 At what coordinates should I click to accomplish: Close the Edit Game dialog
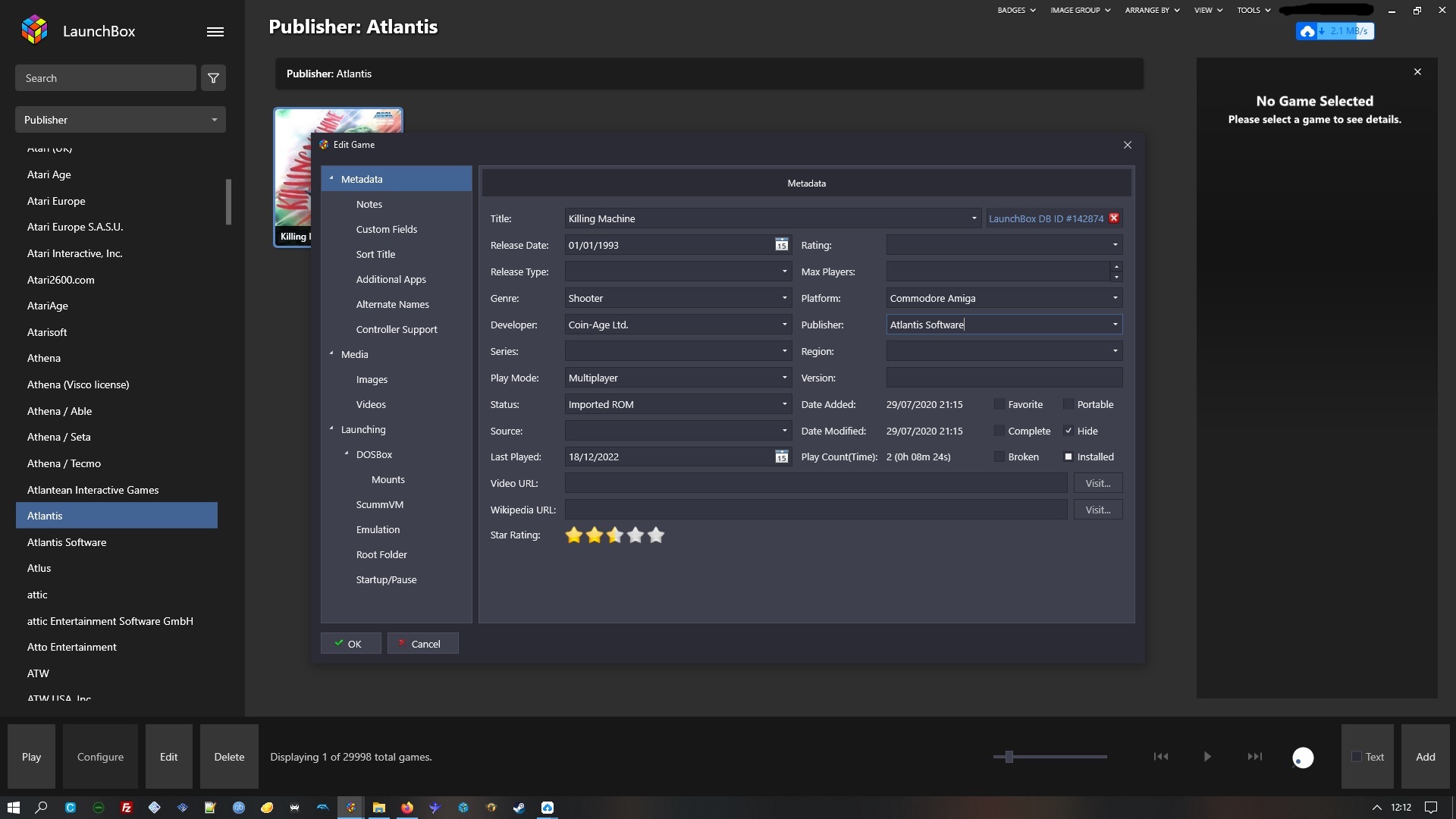(1128, 145)
